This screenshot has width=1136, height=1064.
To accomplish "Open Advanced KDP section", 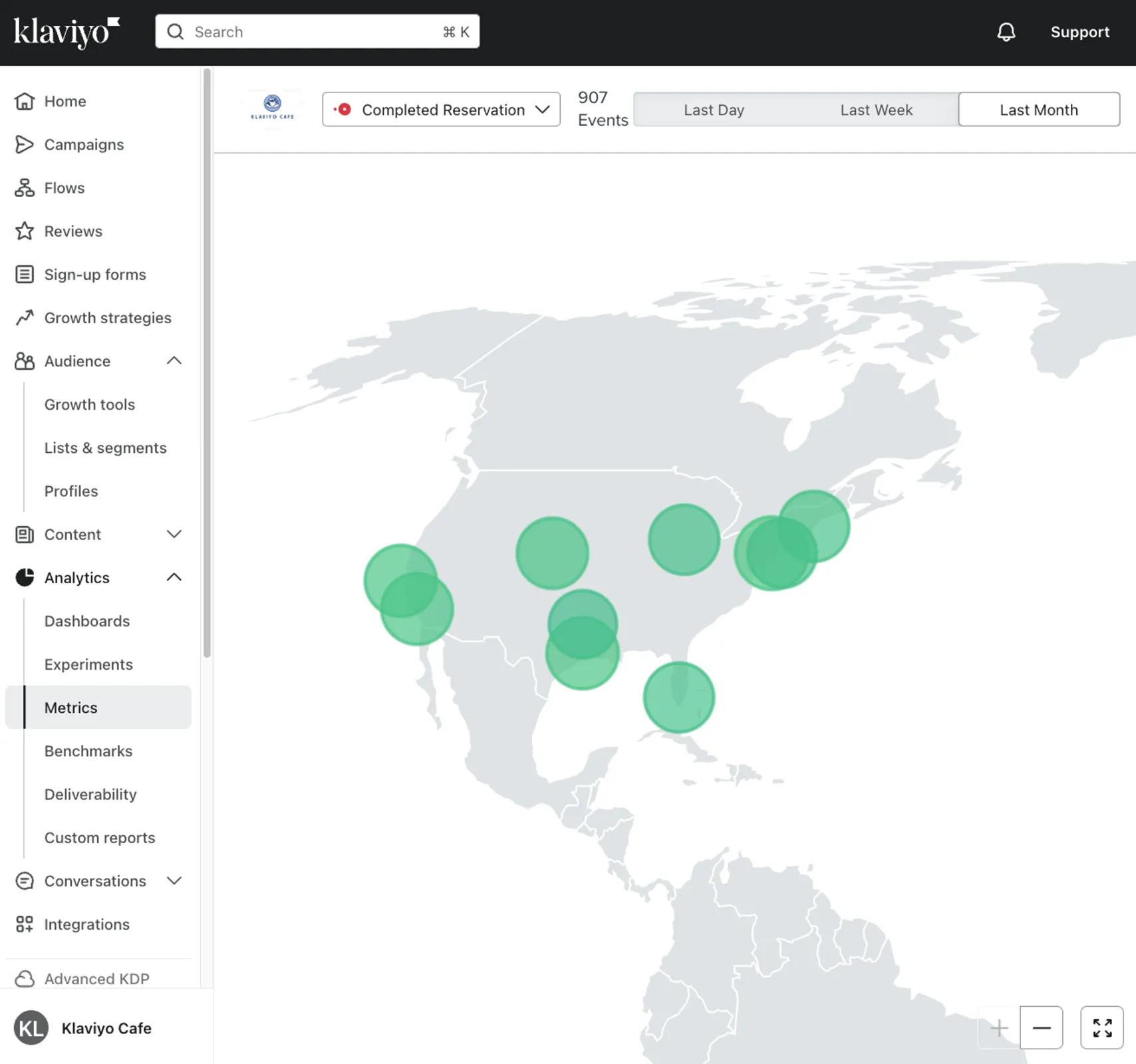I will click(97, 979).
